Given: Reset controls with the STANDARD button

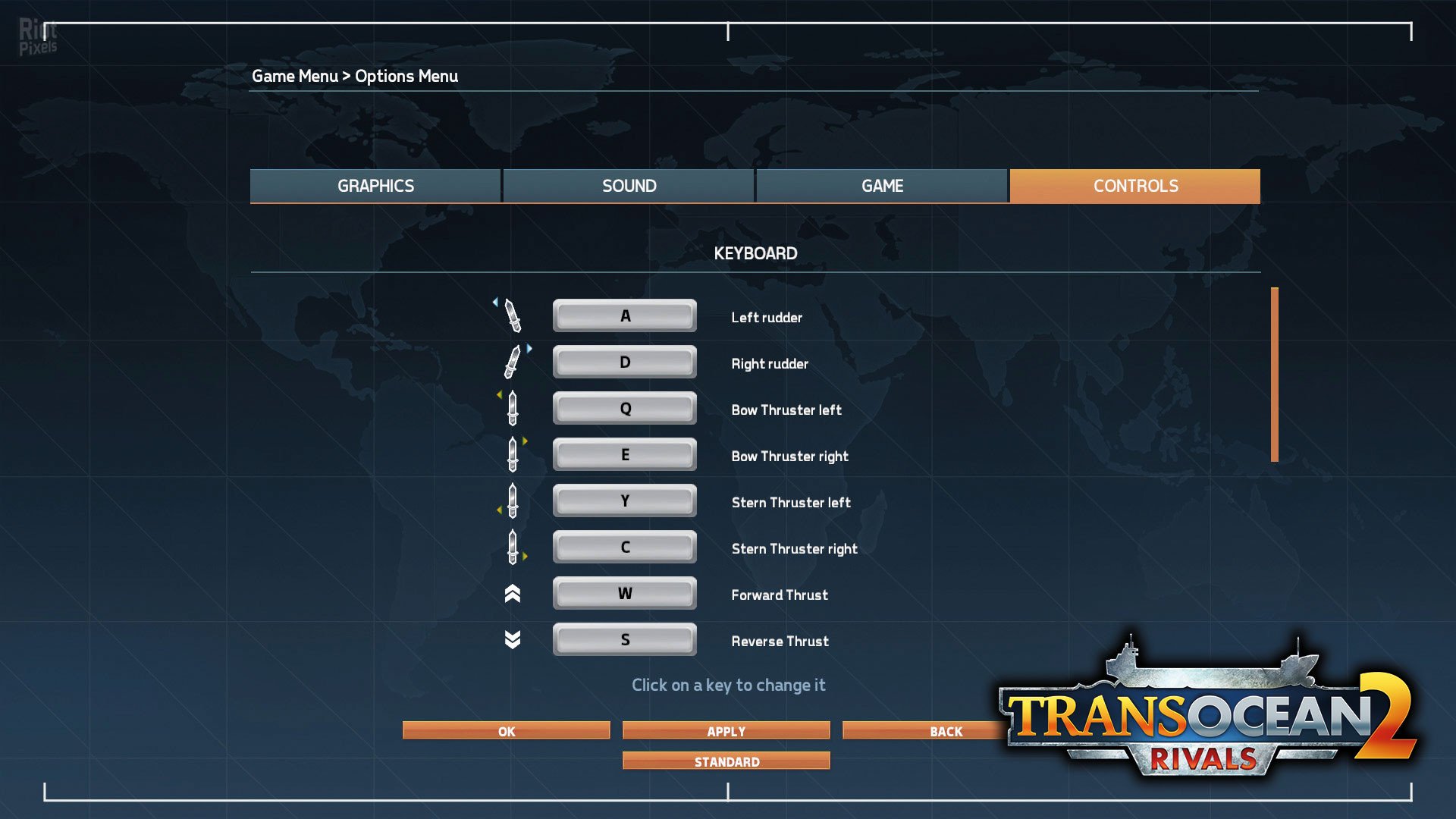Looking at the screenshot, I should (x=726, y=761).
